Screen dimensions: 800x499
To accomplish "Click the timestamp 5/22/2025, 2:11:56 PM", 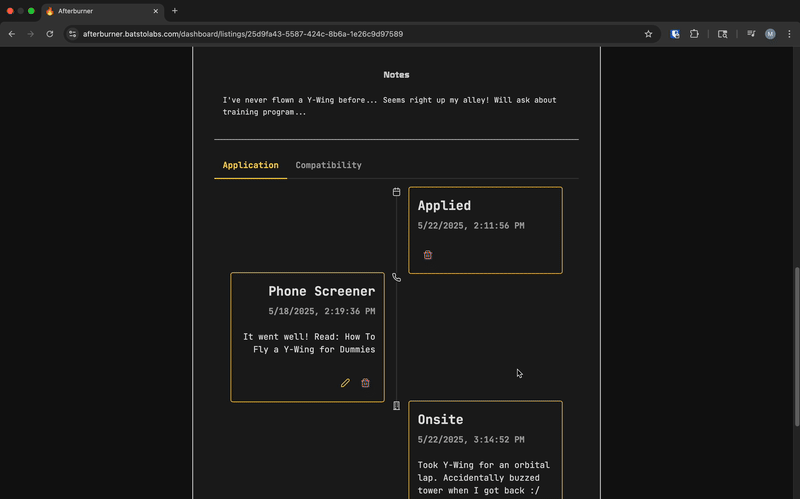I will pos(471,226).
